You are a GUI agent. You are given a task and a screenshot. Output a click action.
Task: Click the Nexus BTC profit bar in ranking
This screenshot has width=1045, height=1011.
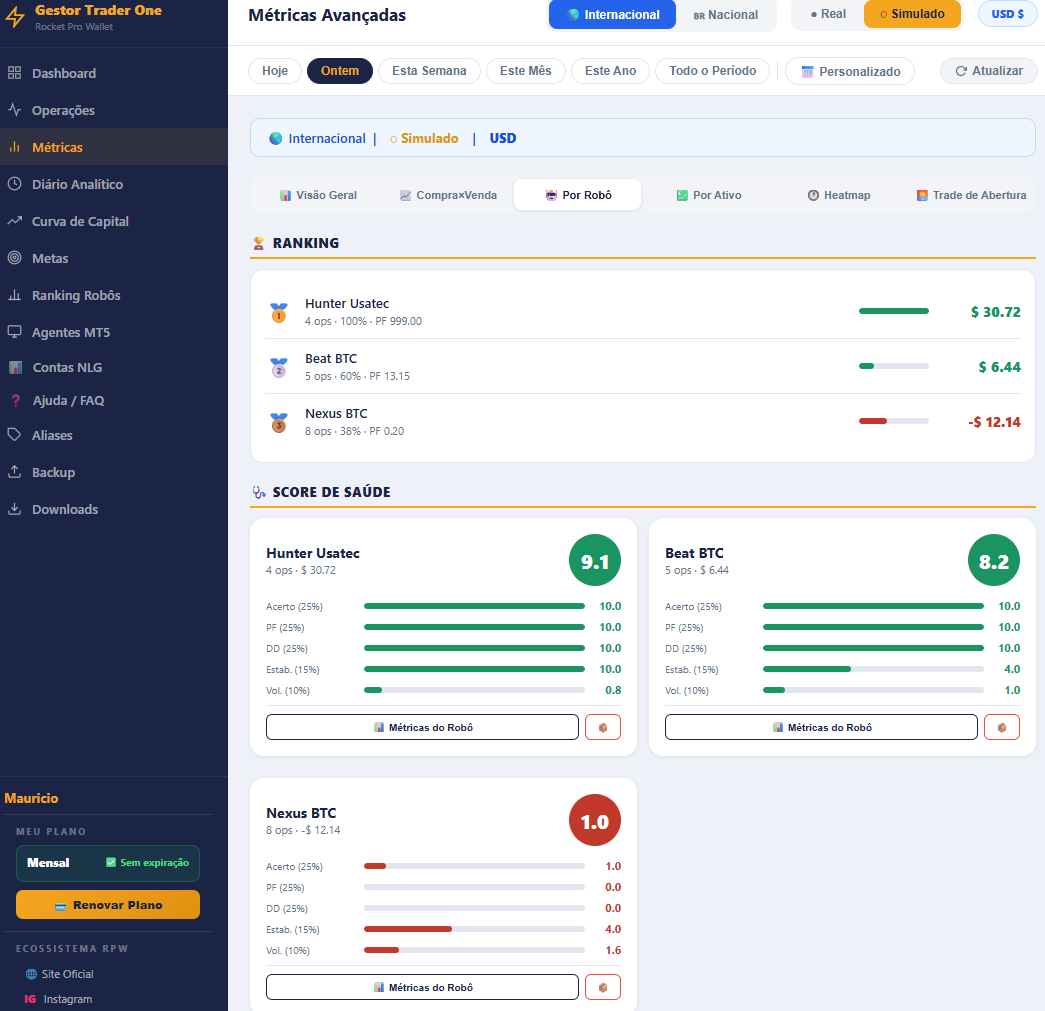894,421
